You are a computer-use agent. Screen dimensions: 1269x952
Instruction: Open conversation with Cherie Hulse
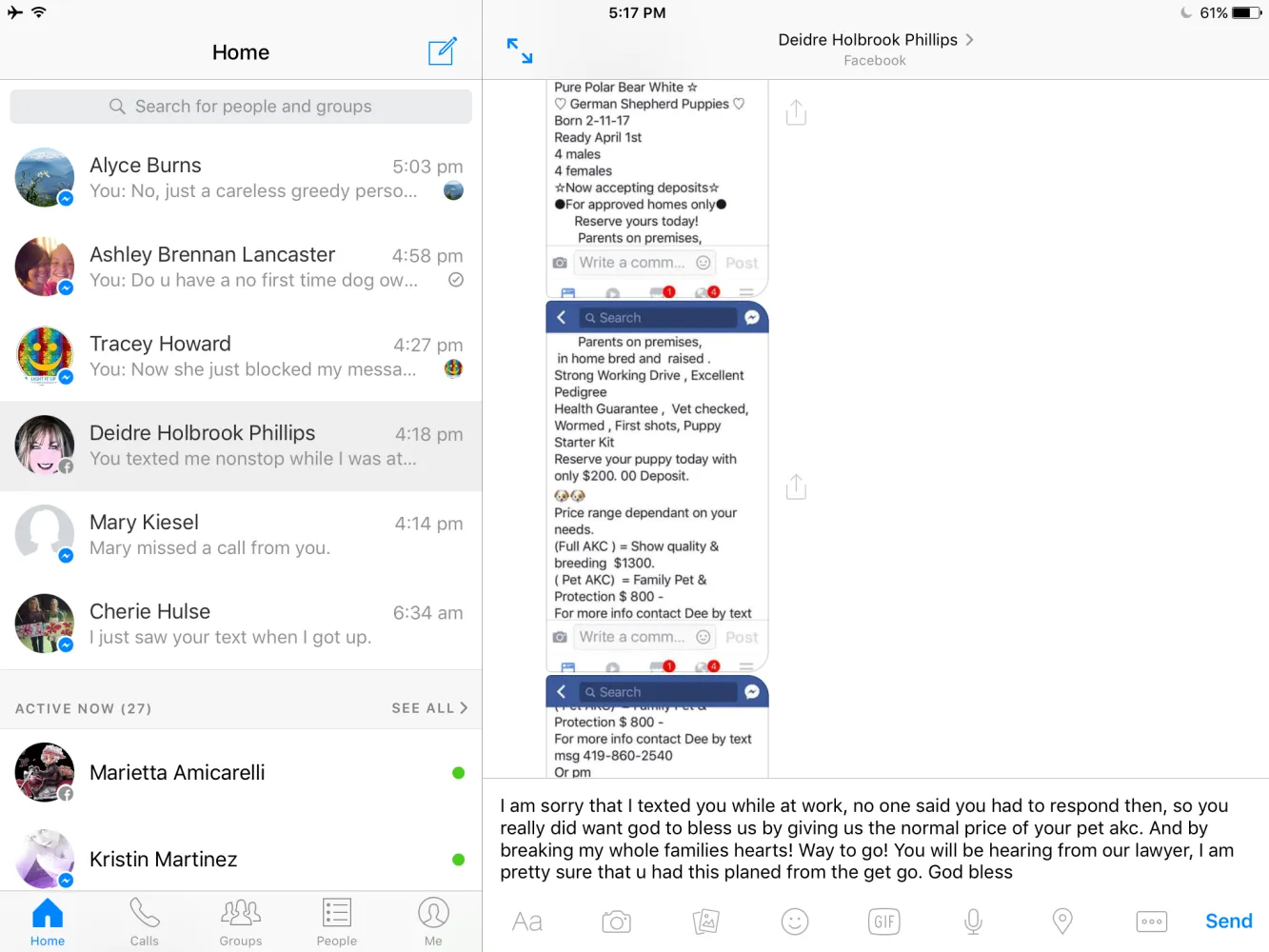[x=241, y=625]
